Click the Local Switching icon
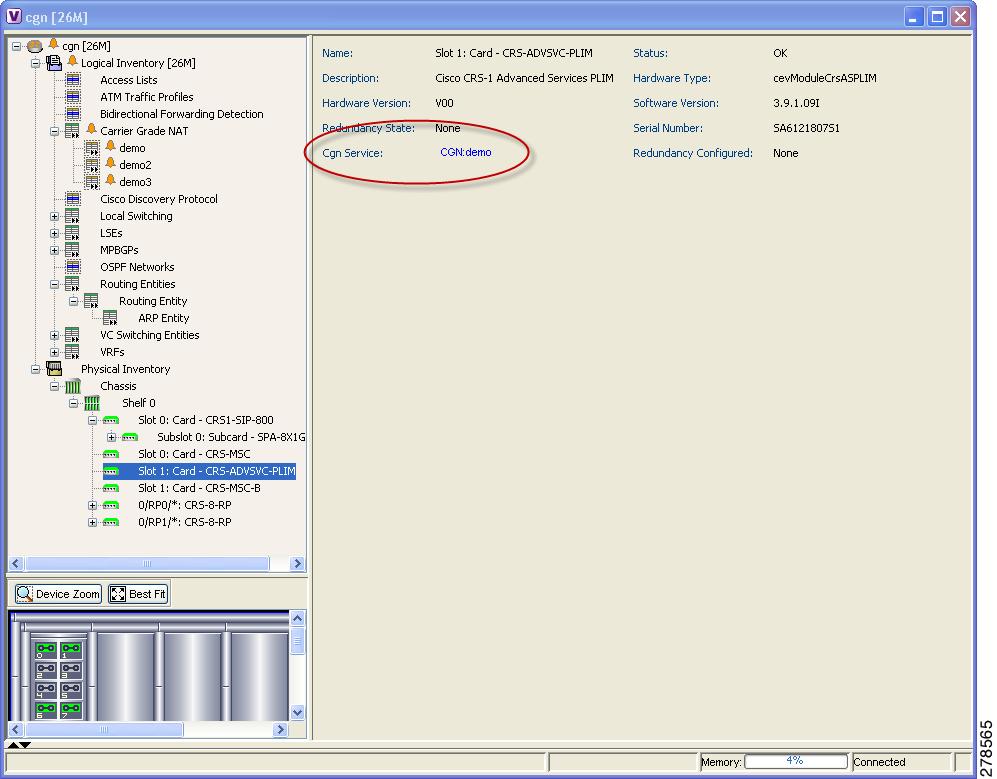Viewport: 997px width, 779px height. point(72,216)
